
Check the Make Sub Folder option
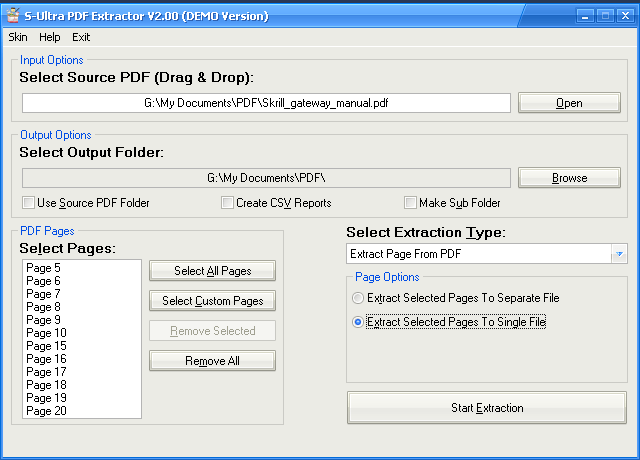click(410, 203)
